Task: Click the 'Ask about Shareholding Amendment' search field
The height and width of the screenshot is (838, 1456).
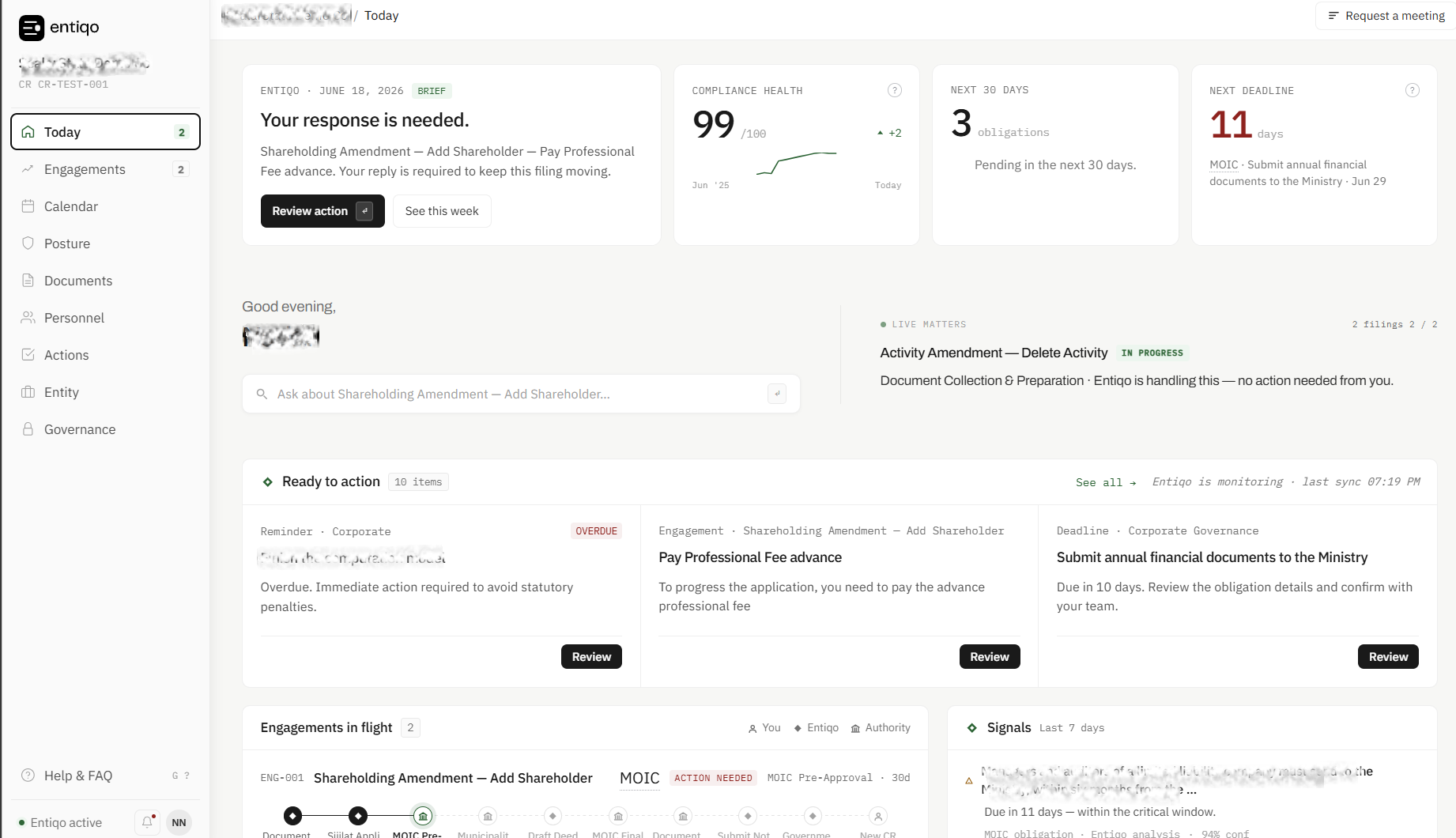Action: 521,394
